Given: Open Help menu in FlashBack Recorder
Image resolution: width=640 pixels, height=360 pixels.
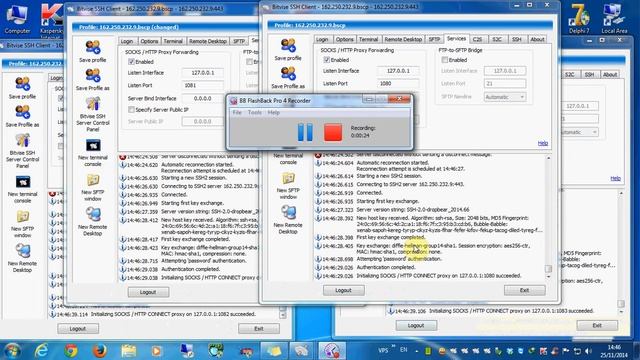Looking at the screenshot, I should coord(273,112).
